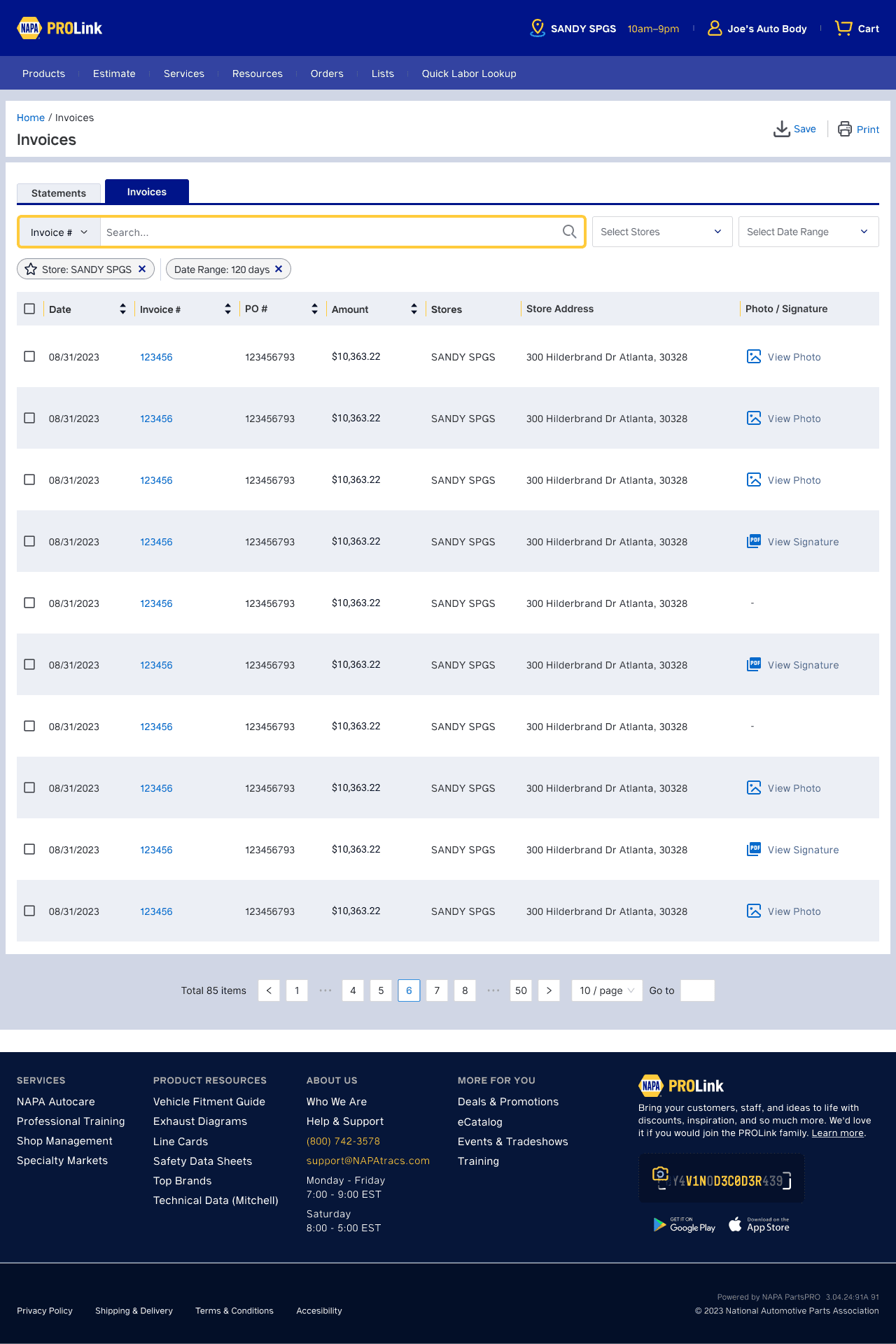This screenshot has height=1344, width=896.
Task: Open the Select Date Range dropdown
Action: coord(808,232)
